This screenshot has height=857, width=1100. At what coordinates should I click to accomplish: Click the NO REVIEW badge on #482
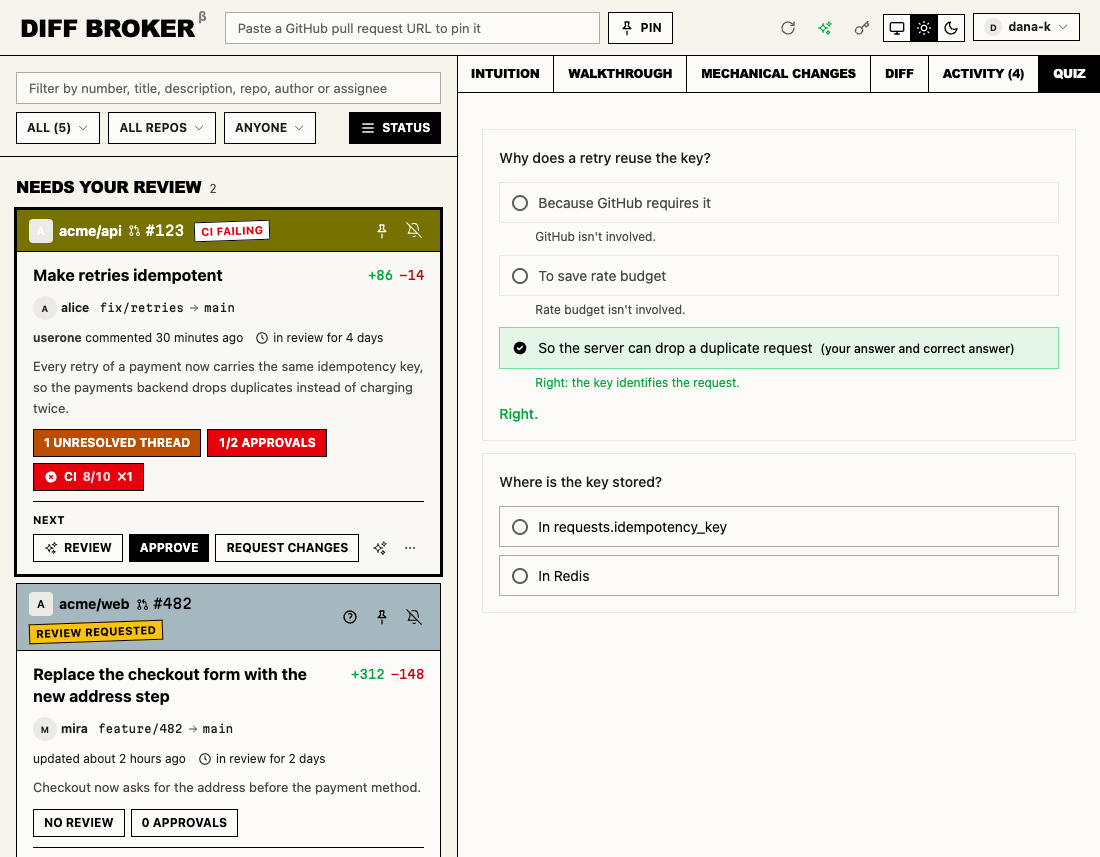(79, 823)
